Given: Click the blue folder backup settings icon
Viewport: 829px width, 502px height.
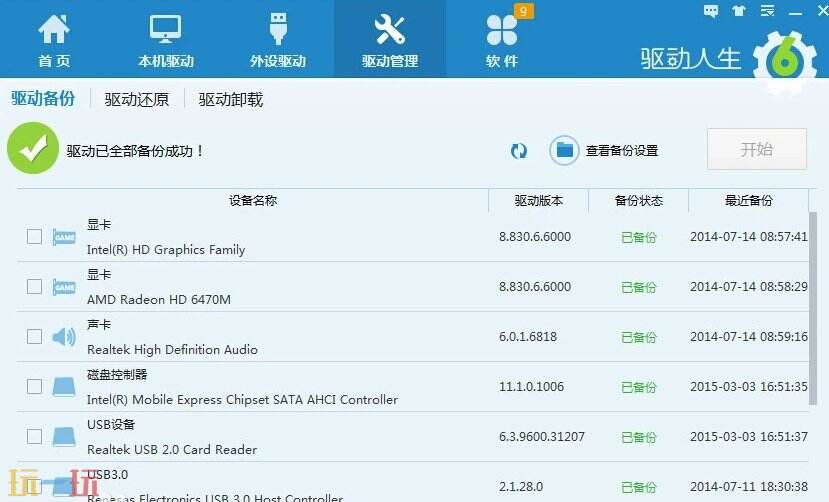Looking at the screenshot, I should (564, 151).
